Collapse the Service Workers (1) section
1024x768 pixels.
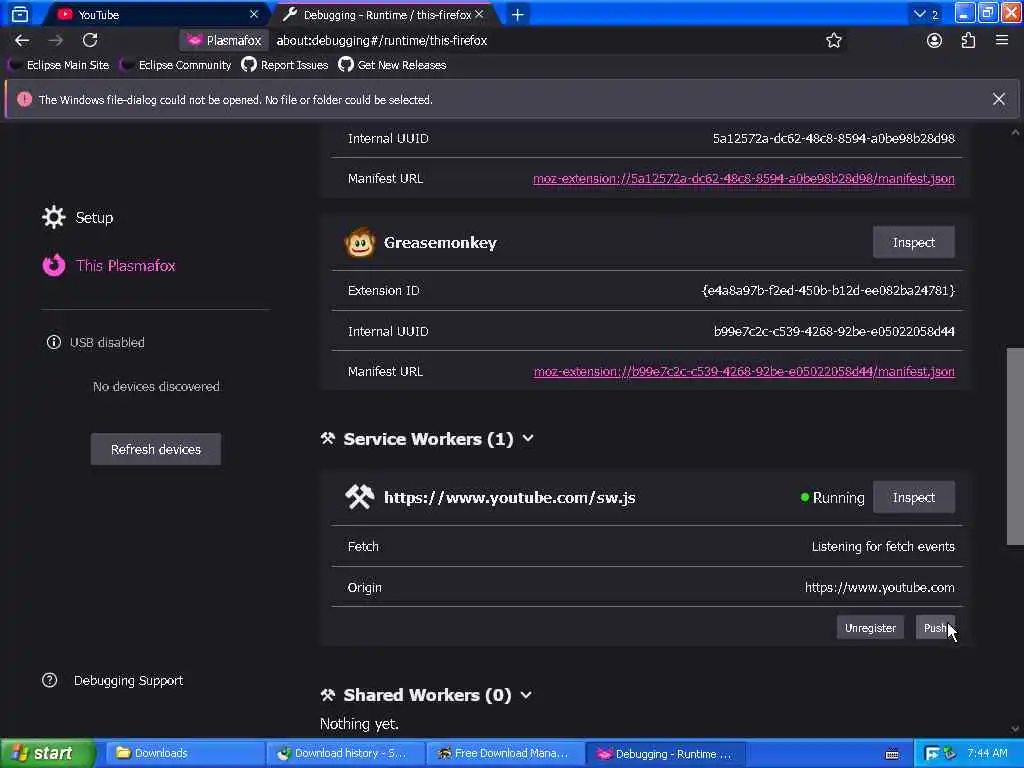(528, 439)
